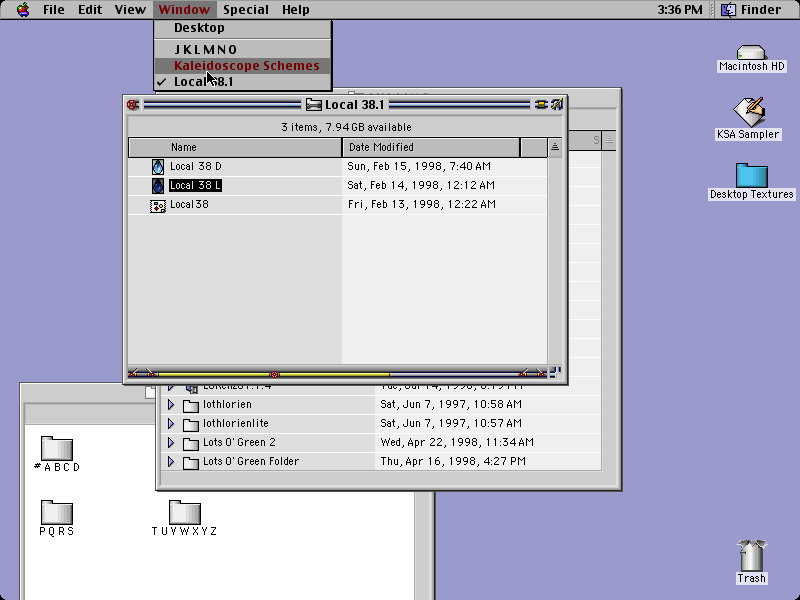This screenshot has height=600, width=800.
Task: Click the date Wed, Apr 22, 1998, 11:34 AM
Action: point(457,442)
